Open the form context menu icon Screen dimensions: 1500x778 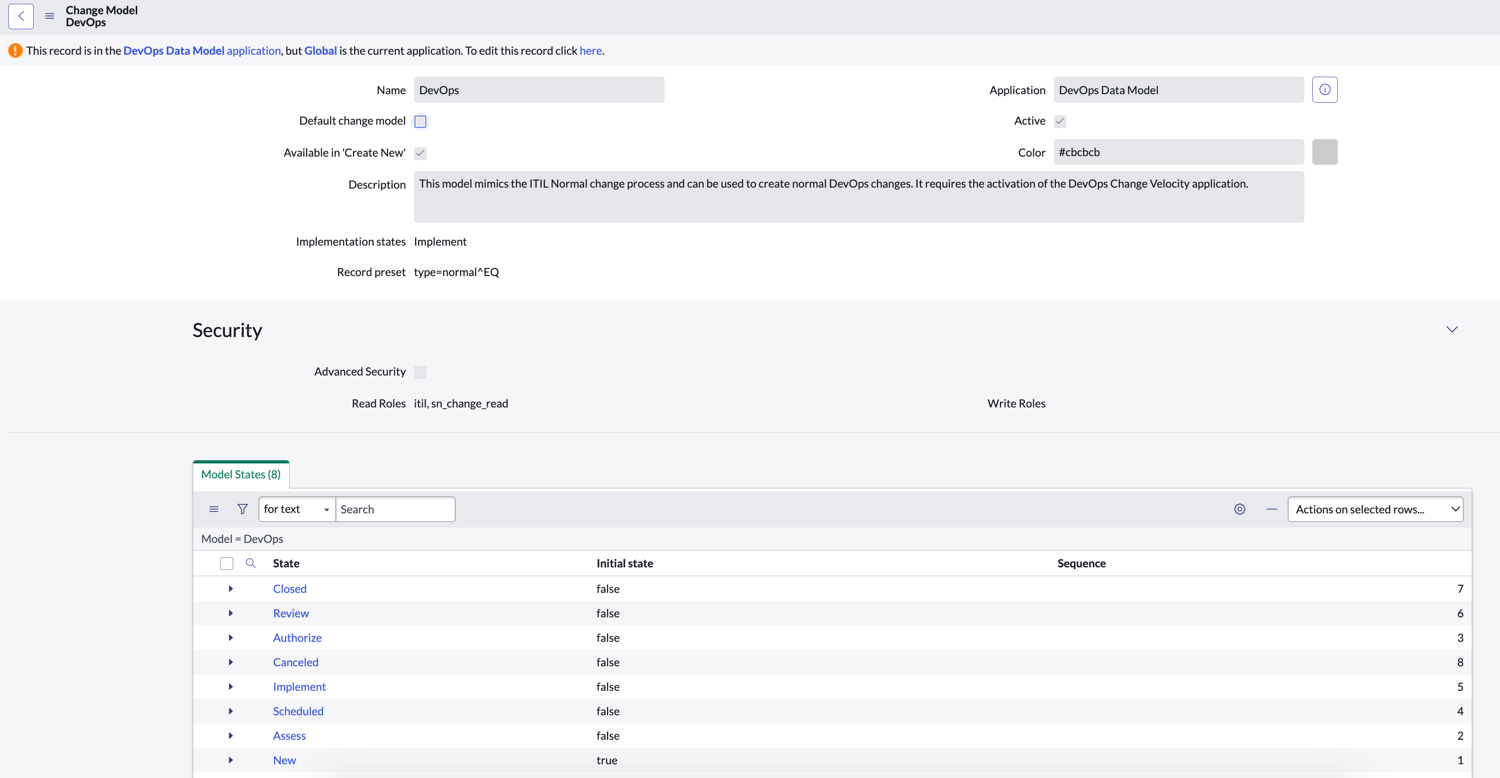click(x=50, y=16)
